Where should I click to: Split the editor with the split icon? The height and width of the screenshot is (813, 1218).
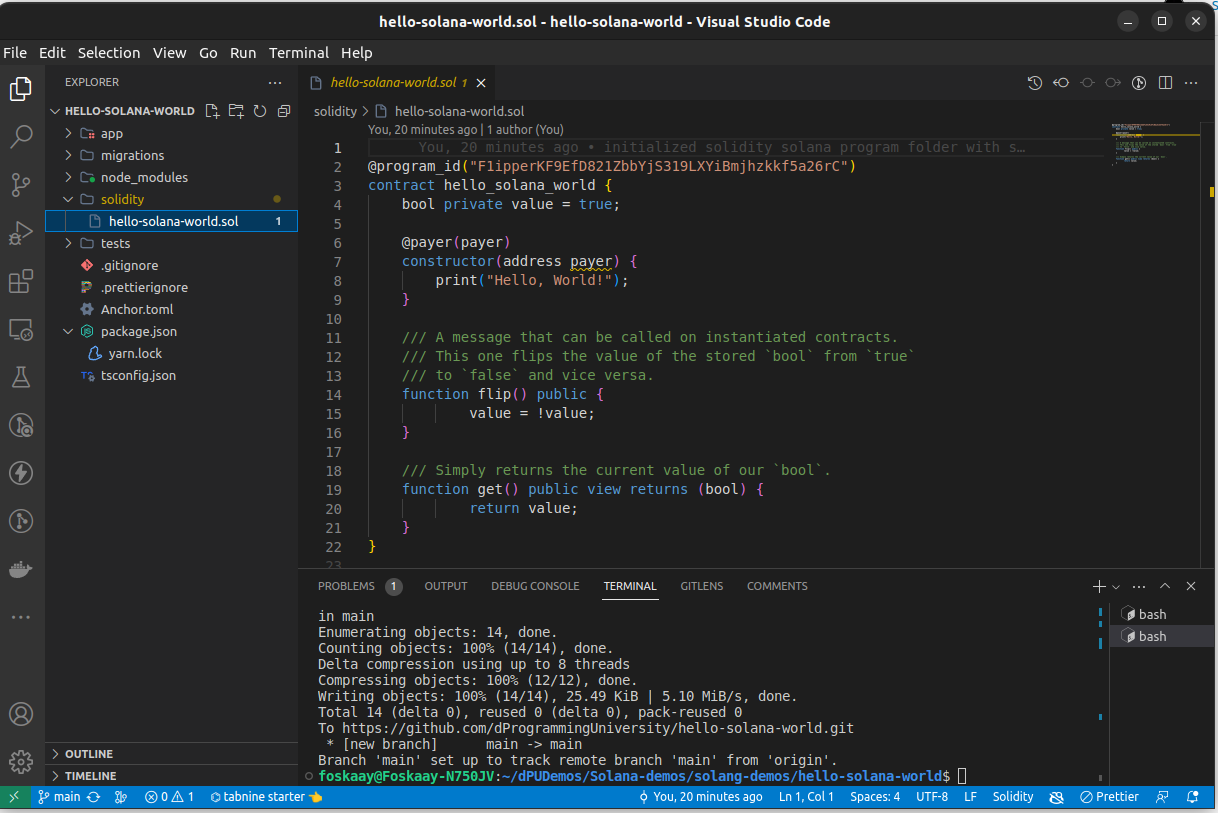point(1165,82)
